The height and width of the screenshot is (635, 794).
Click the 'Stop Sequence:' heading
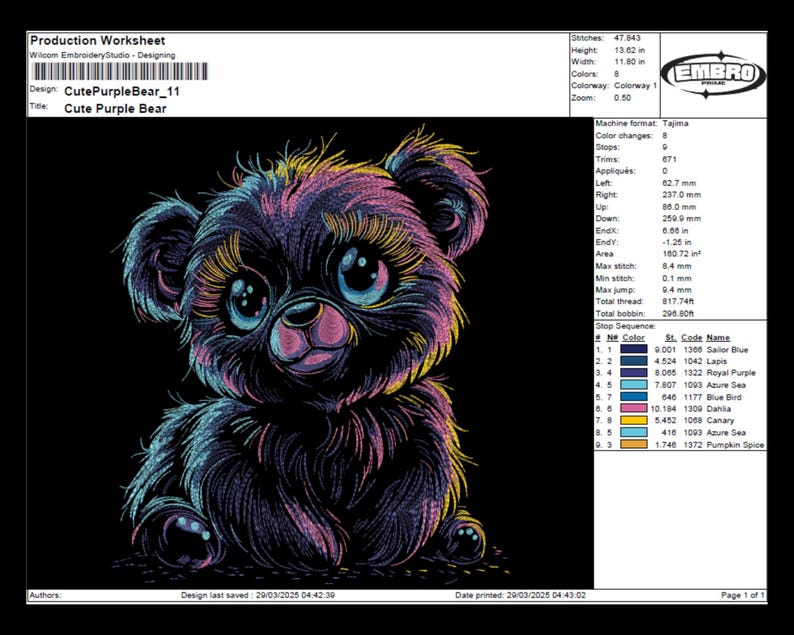[x=625, y=326]
